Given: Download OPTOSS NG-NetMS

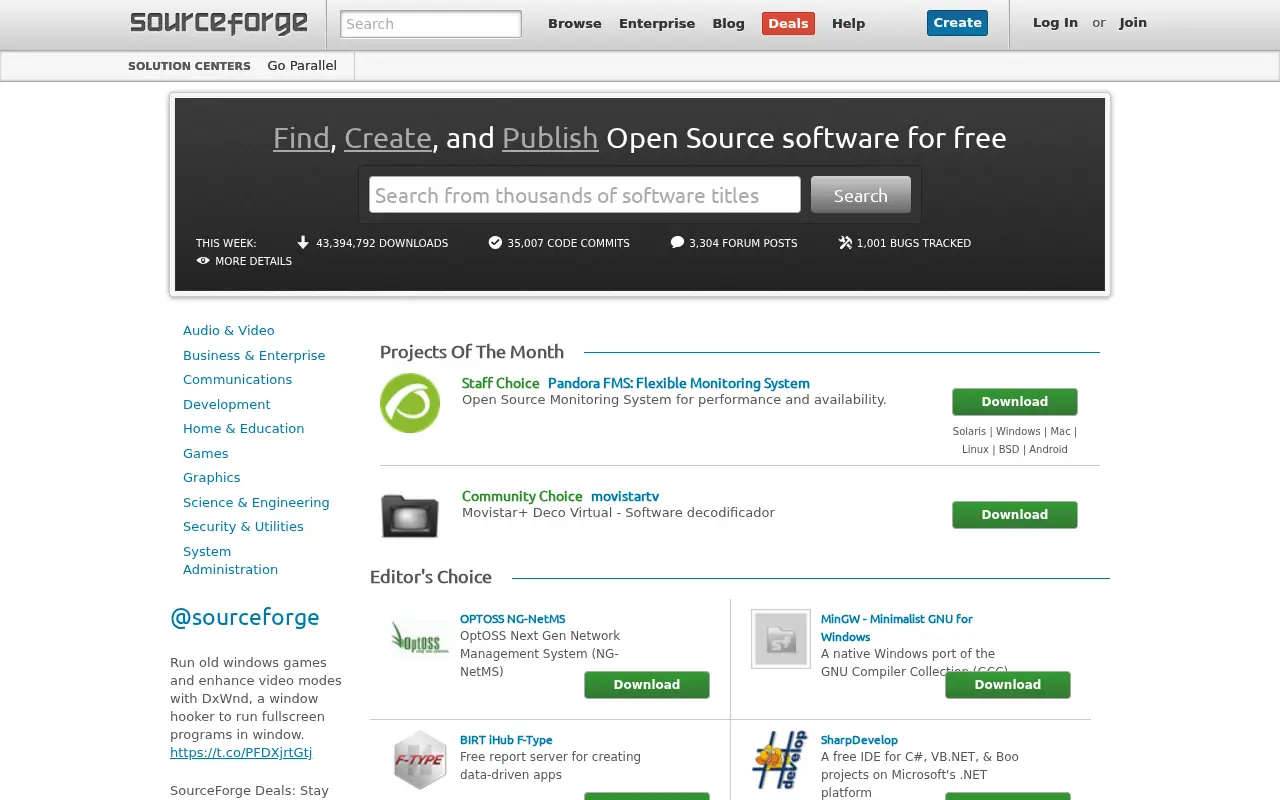Looking at the screenshot, I should point(647,685).
